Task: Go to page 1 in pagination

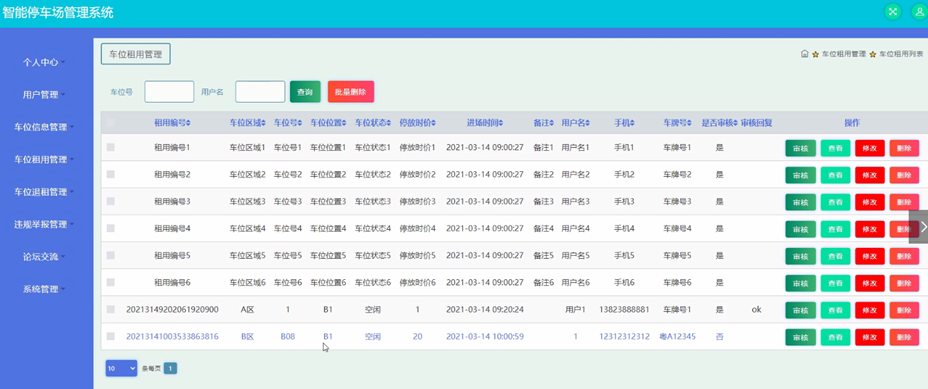Action: pos(170,368)
